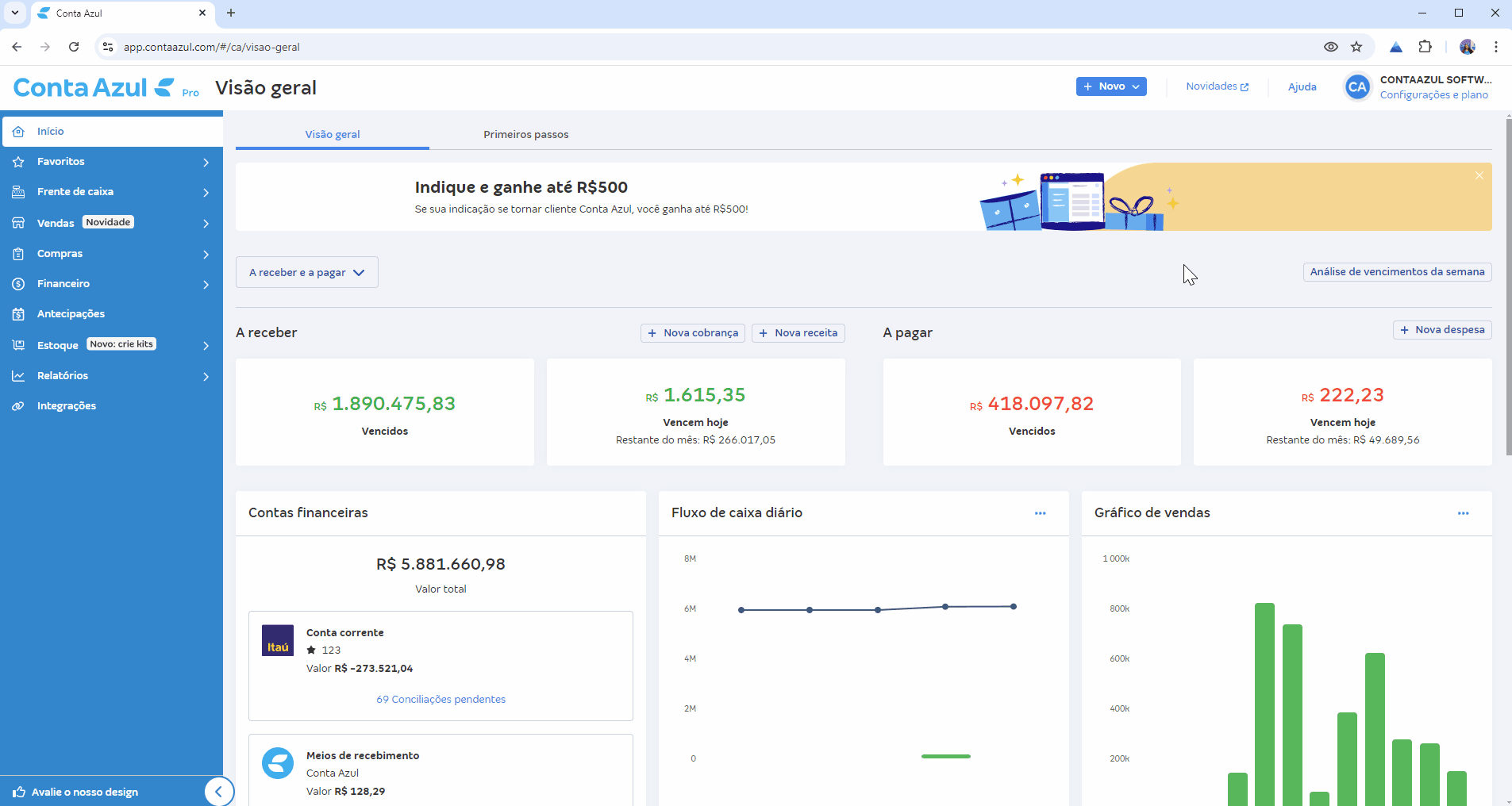Open the Novidades link
This screenshot has height=806, width=1512.
point(1218,86)
